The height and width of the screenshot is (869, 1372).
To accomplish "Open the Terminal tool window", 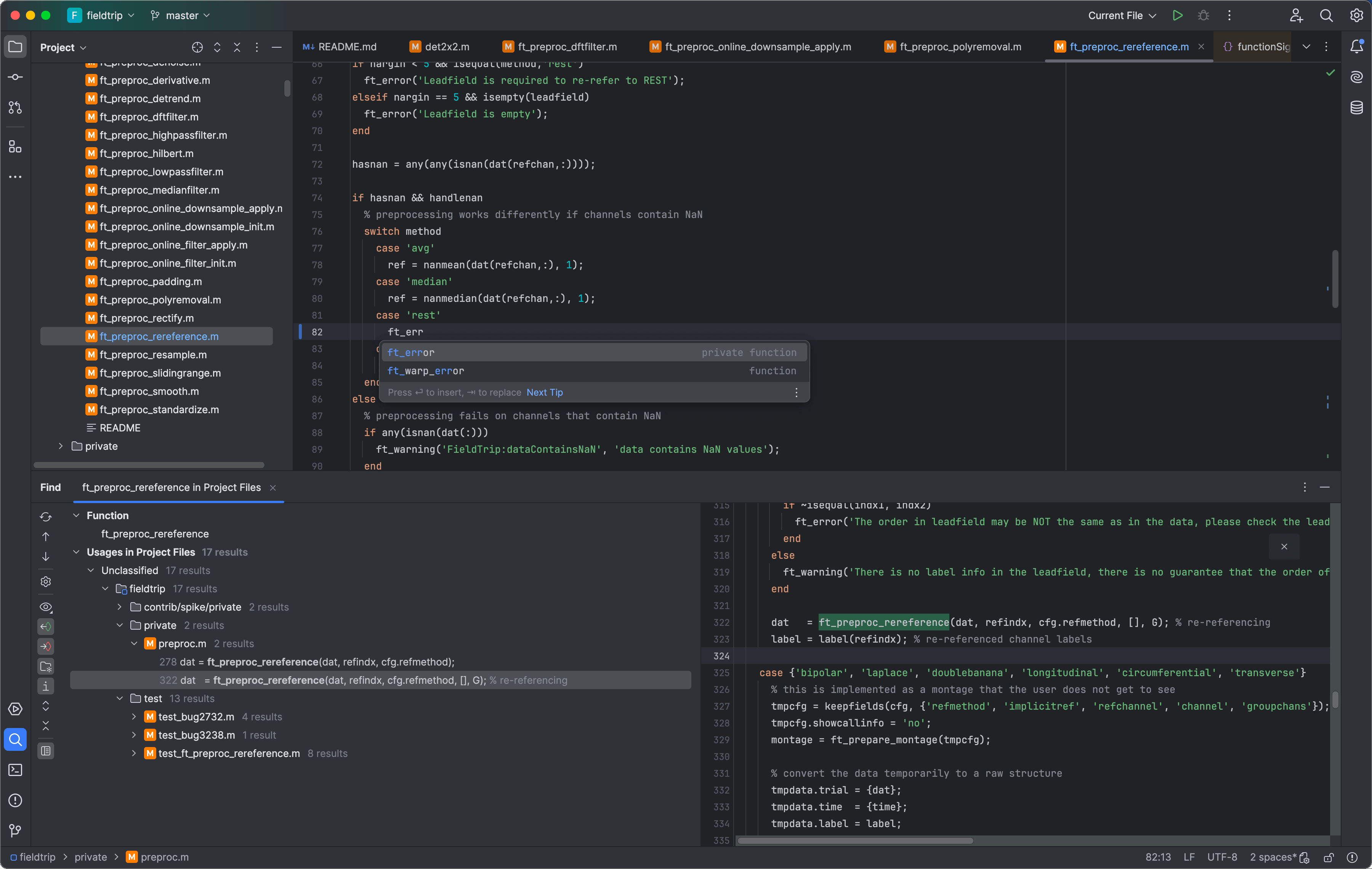I will [x=15, y=770].
